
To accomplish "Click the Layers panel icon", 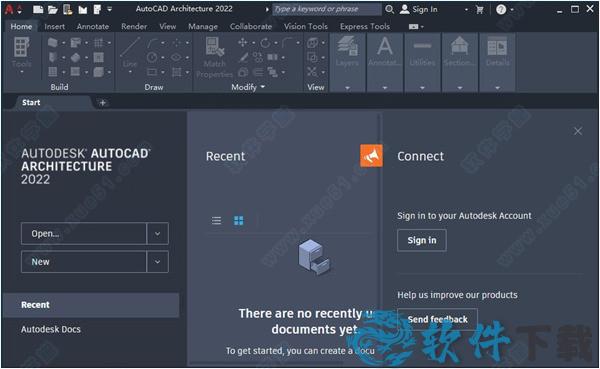I will point(347,46).
